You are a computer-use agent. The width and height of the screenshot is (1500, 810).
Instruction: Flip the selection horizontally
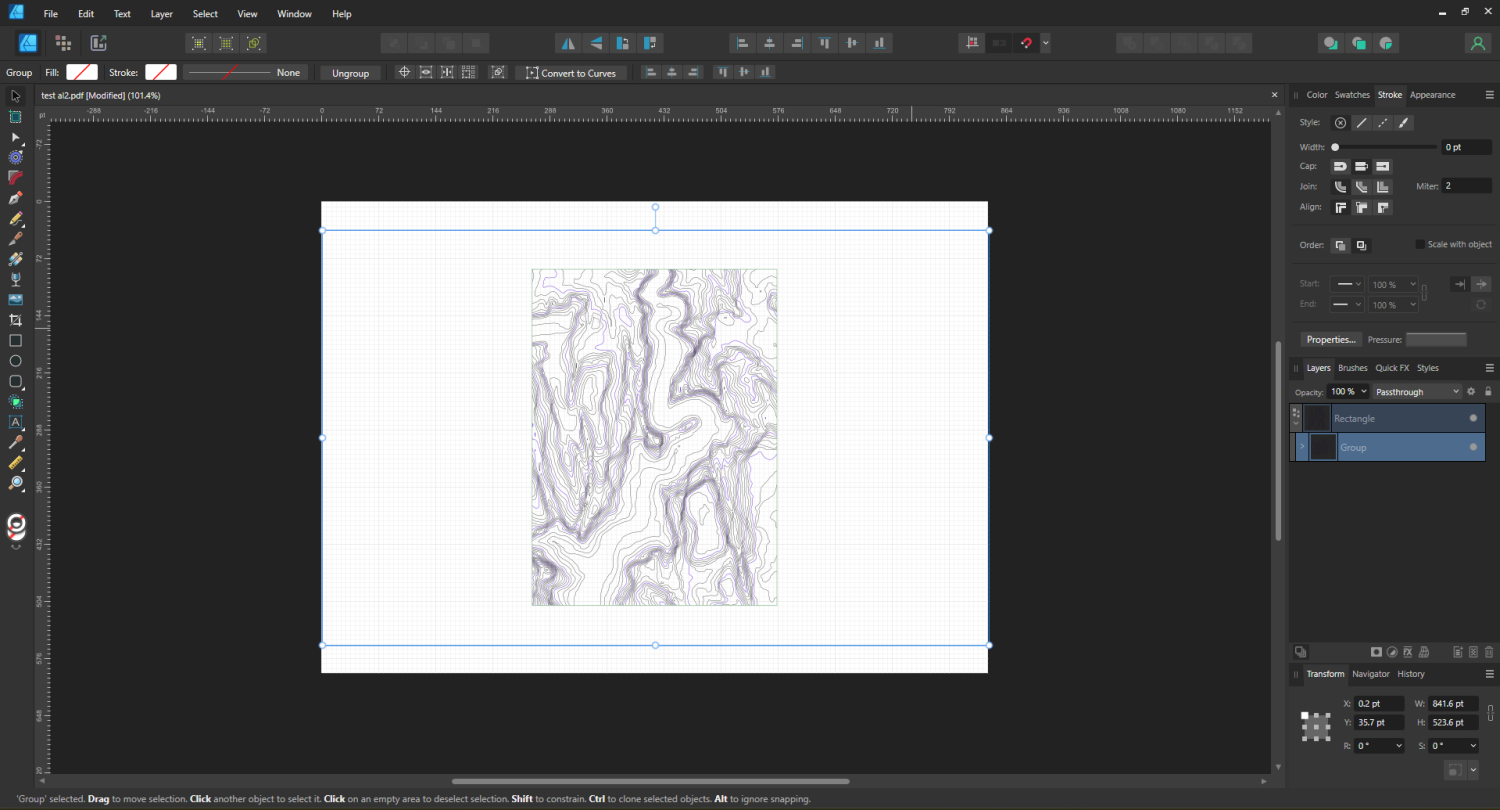tap(567, 42)
